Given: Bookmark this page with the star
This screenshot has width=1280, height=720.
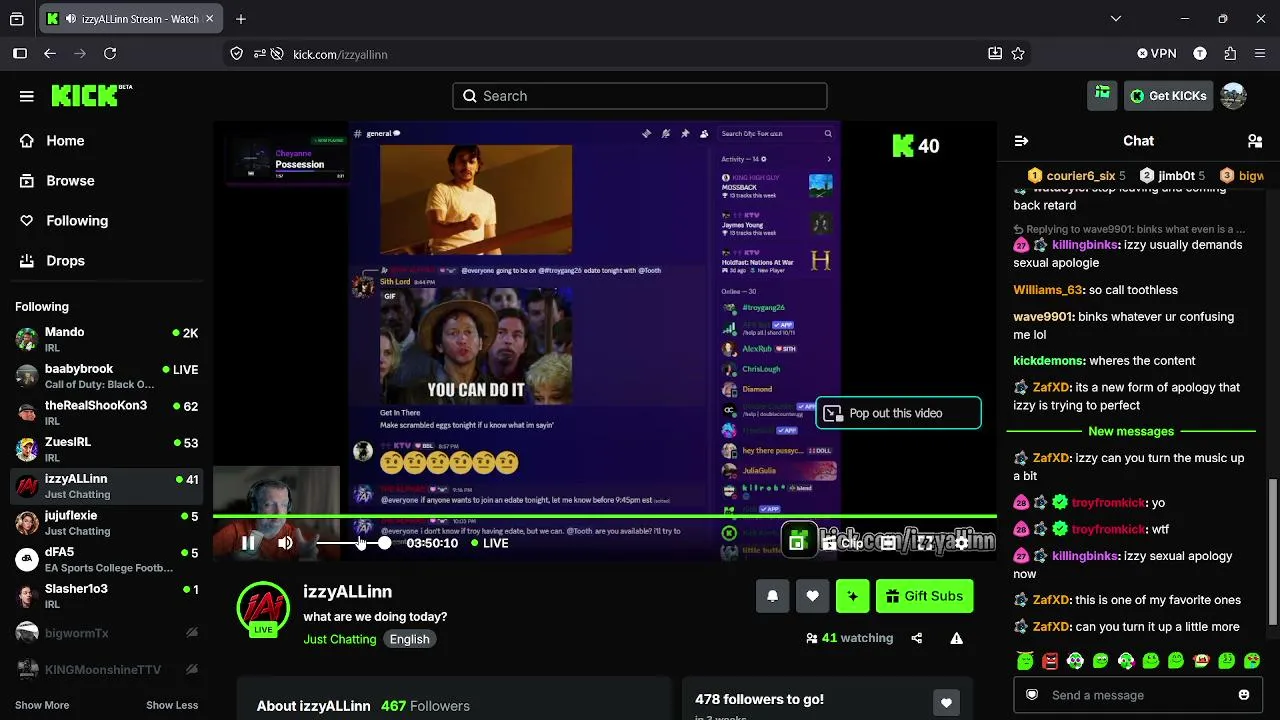Looking at the screenshot, I should tap(1018, 54).
